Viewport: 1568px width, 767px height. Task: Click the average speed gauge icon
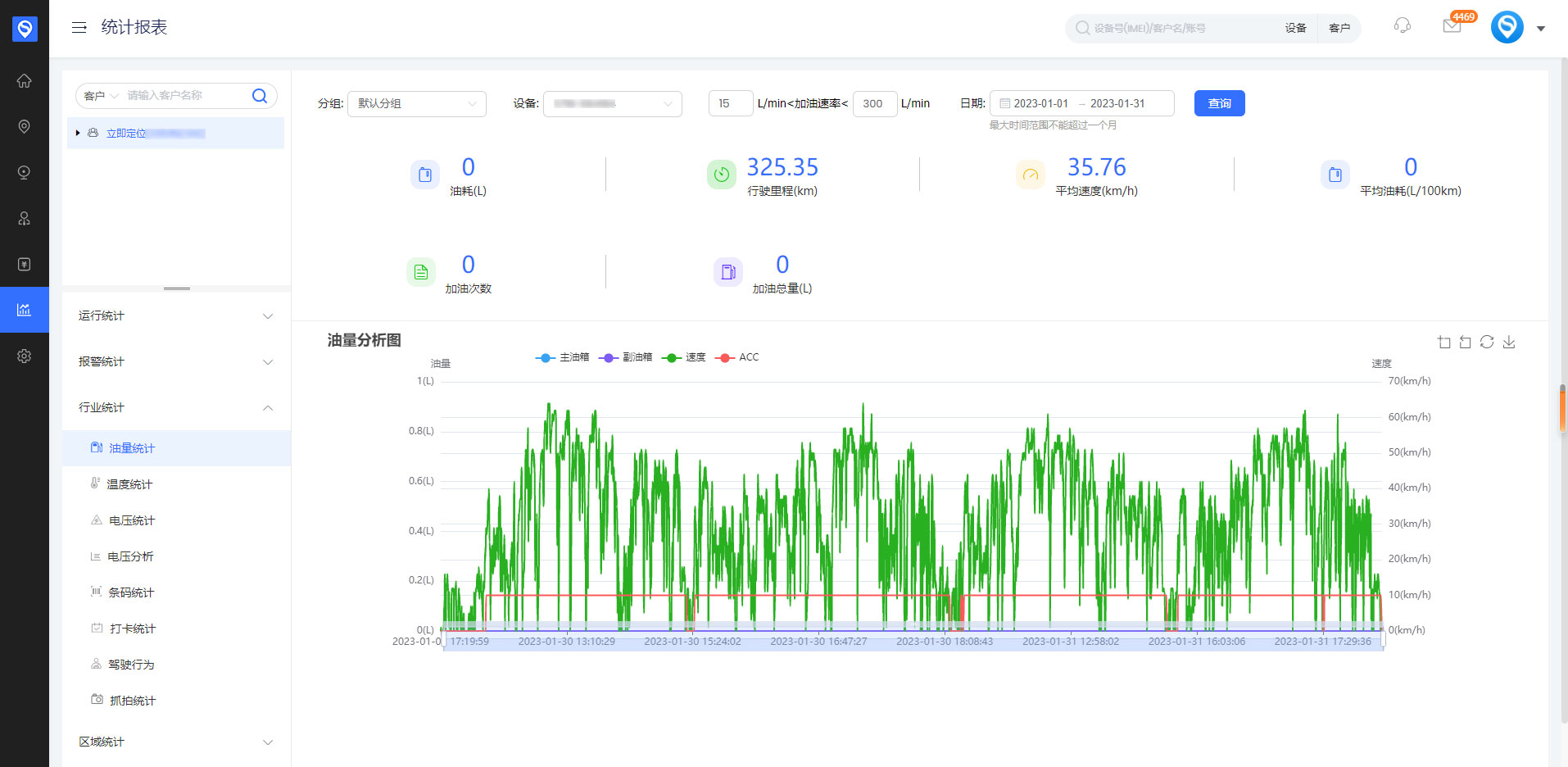[x=1031, y=175]
